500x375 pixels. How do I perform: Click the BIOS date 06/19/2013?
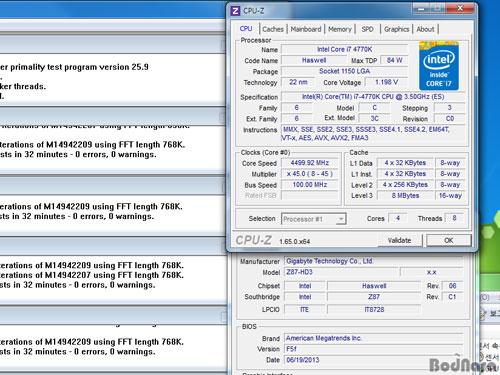[x=373, y=360]
